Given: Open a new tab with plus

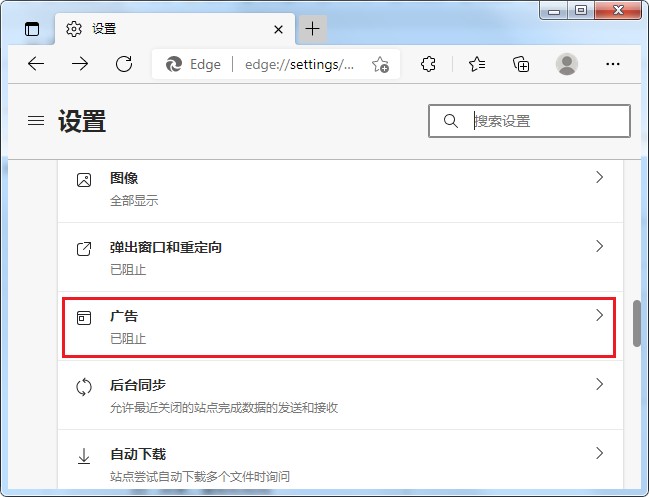Looking at the screenshot, I should 312,28.
